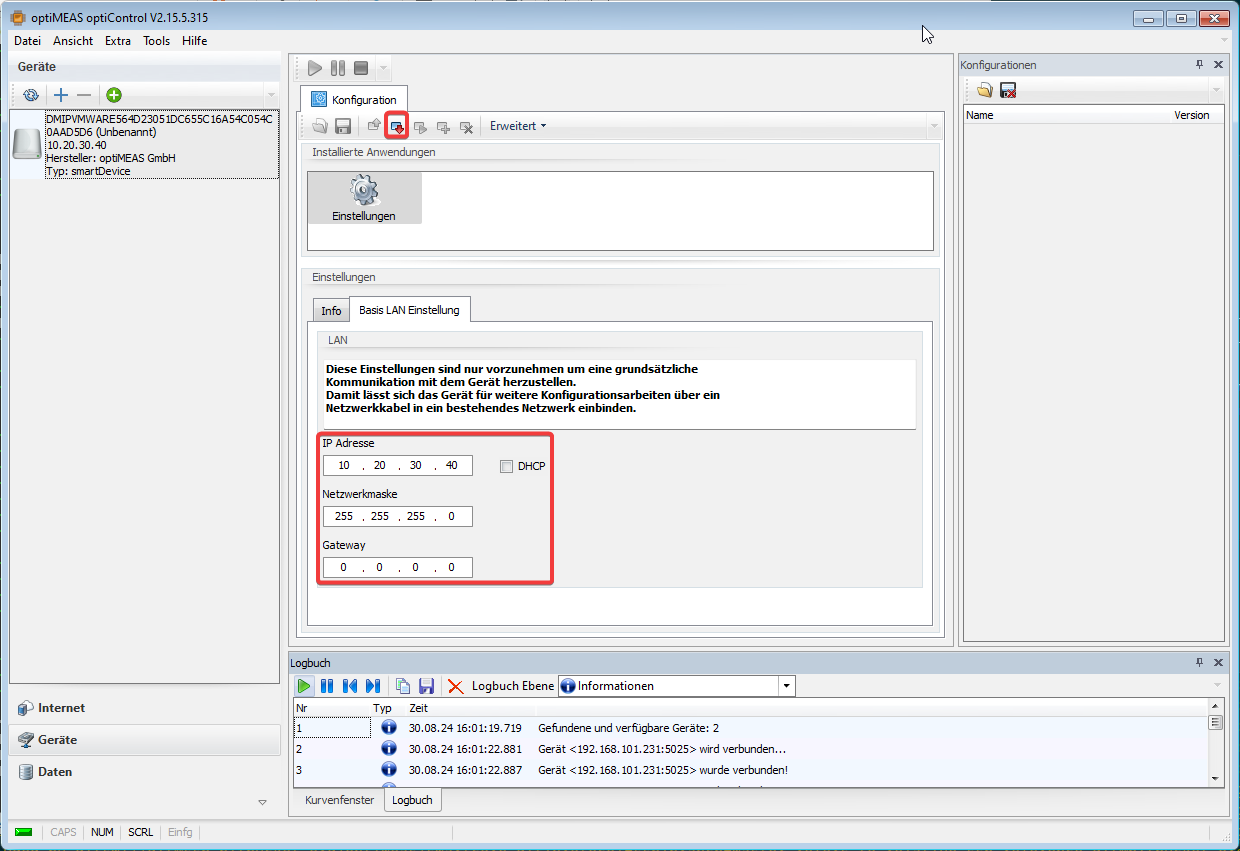The width and height of the screenshot is (1240, 851).
Task: Open the Daten navigation section
Action: [x=144, y=772]
